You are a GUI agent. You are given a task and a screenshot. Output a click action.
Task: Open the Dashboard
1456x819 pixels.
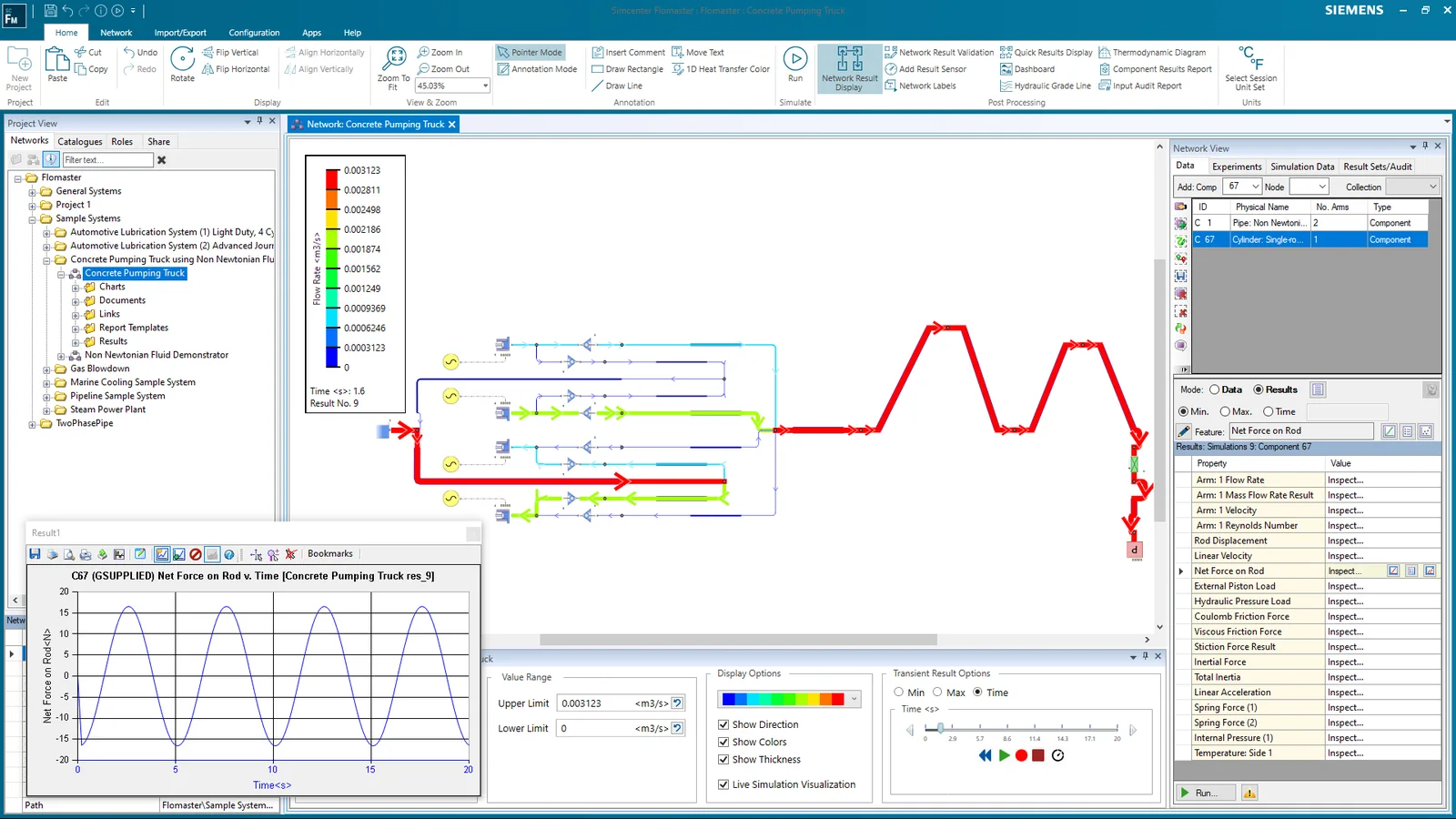(x=1027, y=69)
